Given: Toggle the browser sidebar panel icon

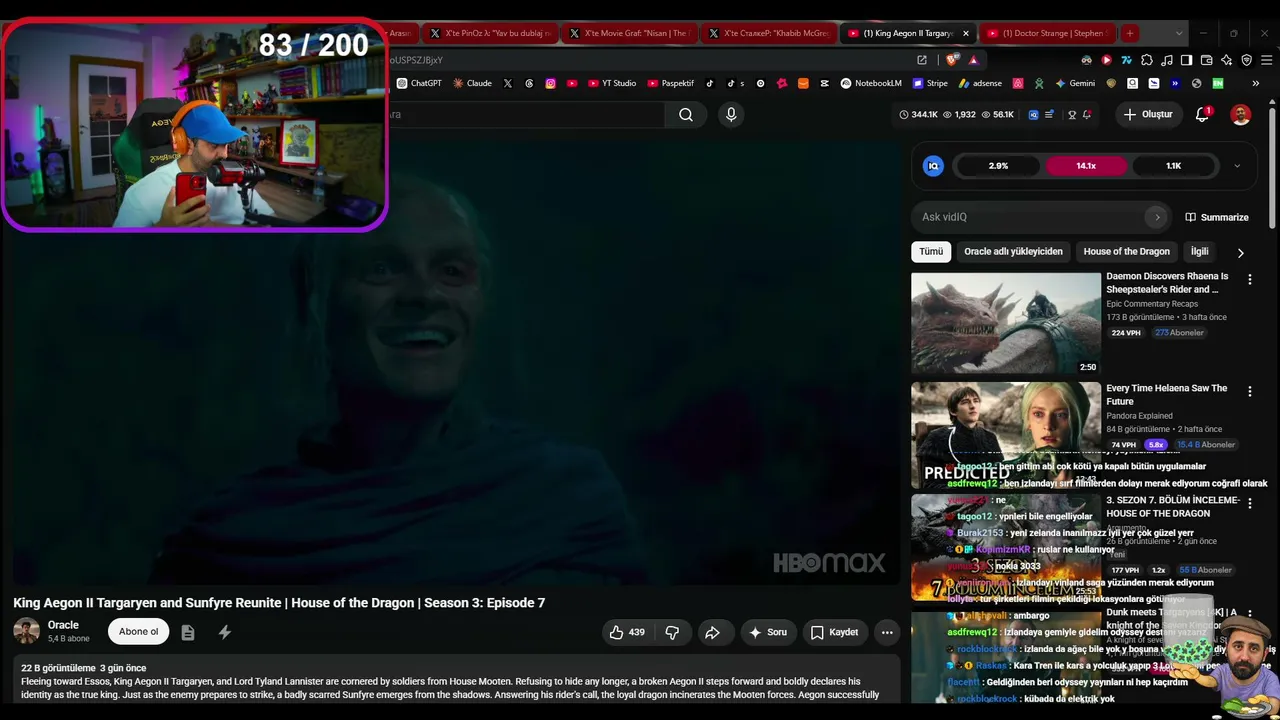Looking at the screenshot, I should pos(1187,60).
